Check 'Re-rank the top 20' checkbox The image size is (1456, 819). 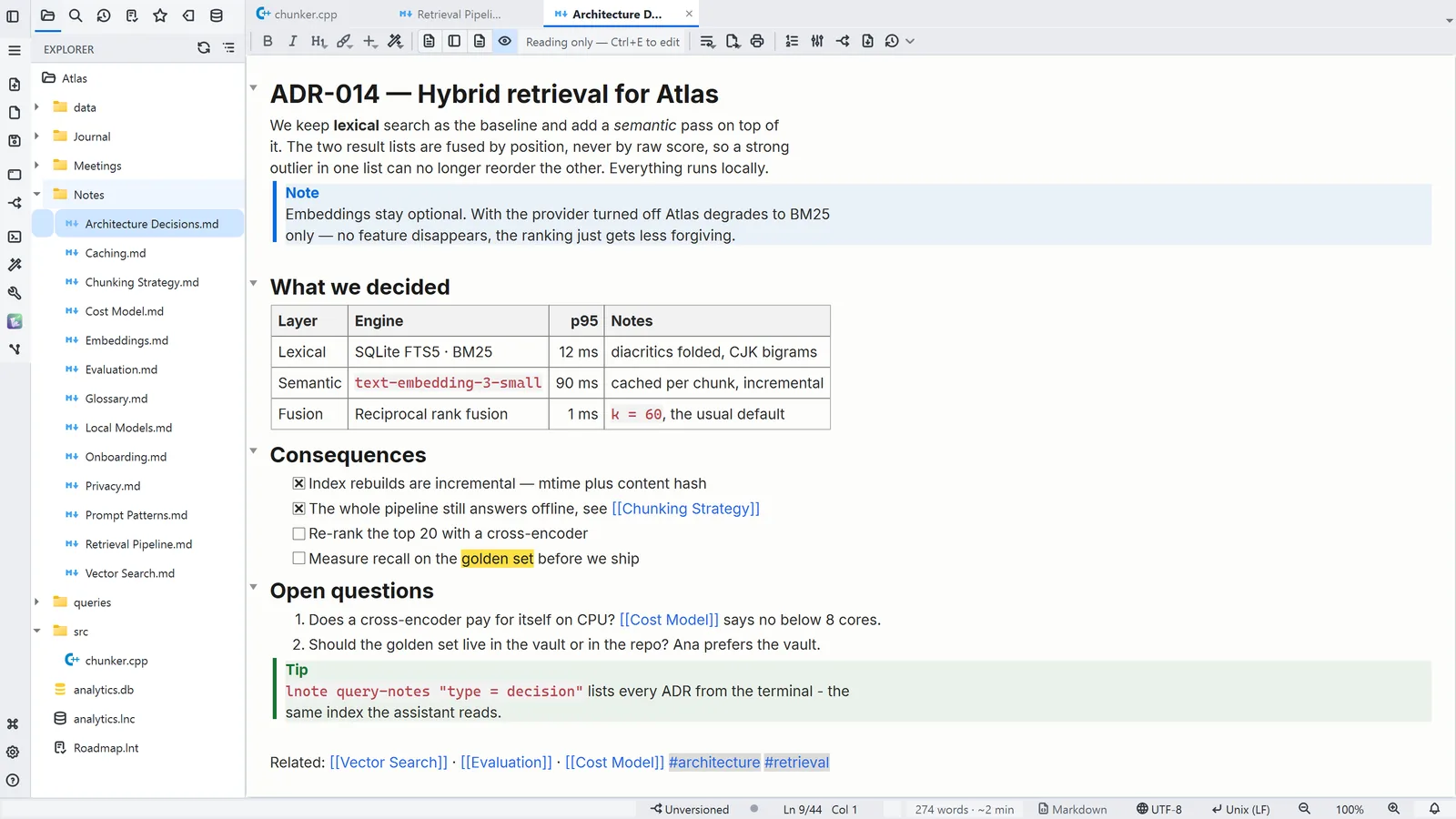[298, 533]
